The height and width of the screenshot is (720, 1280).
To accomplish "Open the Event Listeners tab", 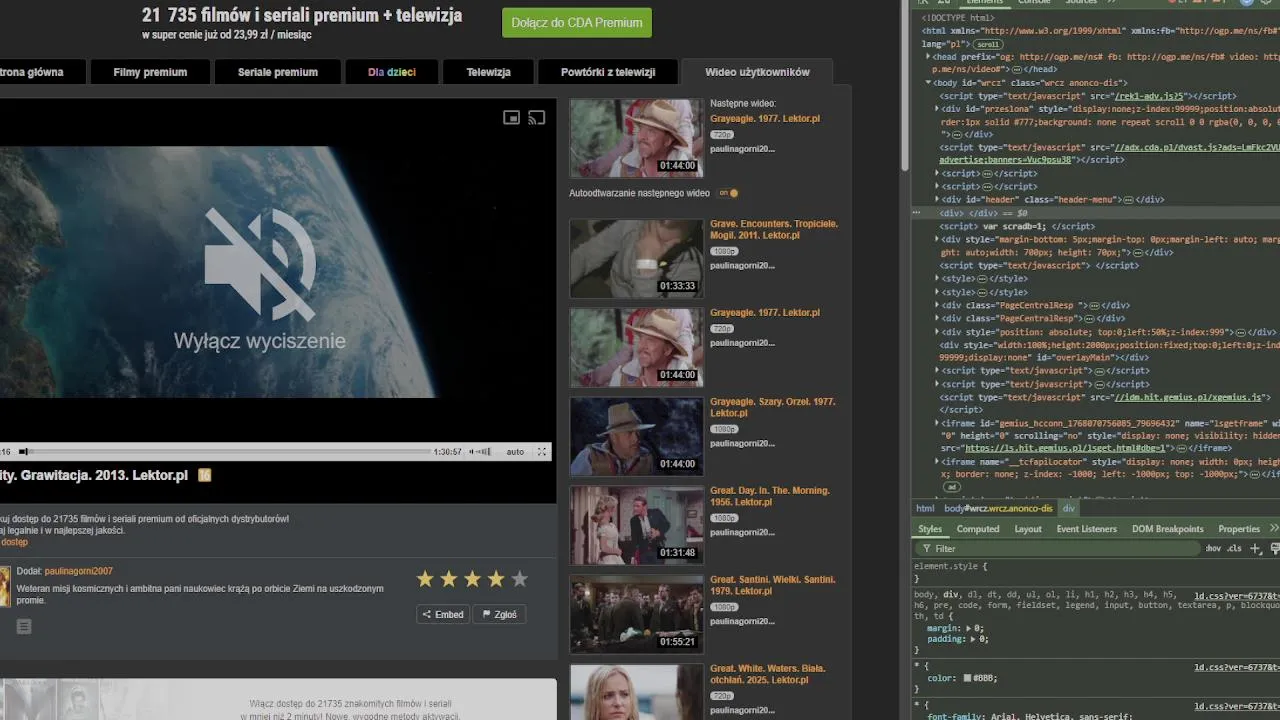I will point(1087,529).
